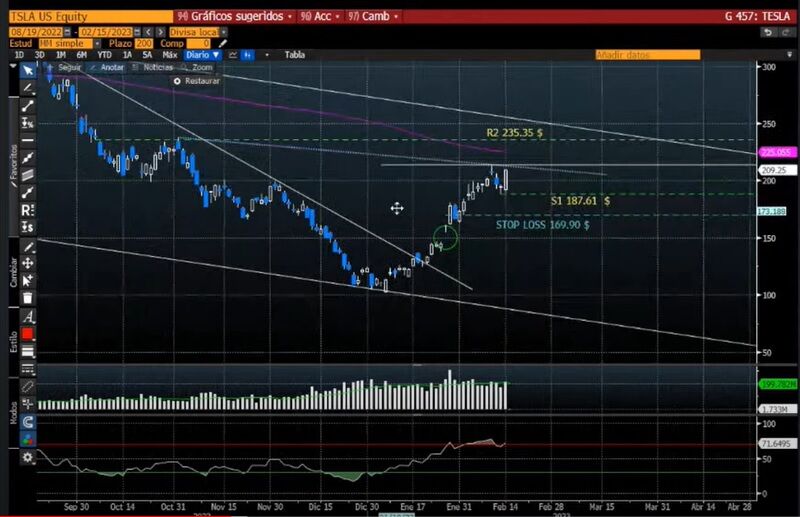
Task: Edit the Plazo 200 field
Action: 144,43
